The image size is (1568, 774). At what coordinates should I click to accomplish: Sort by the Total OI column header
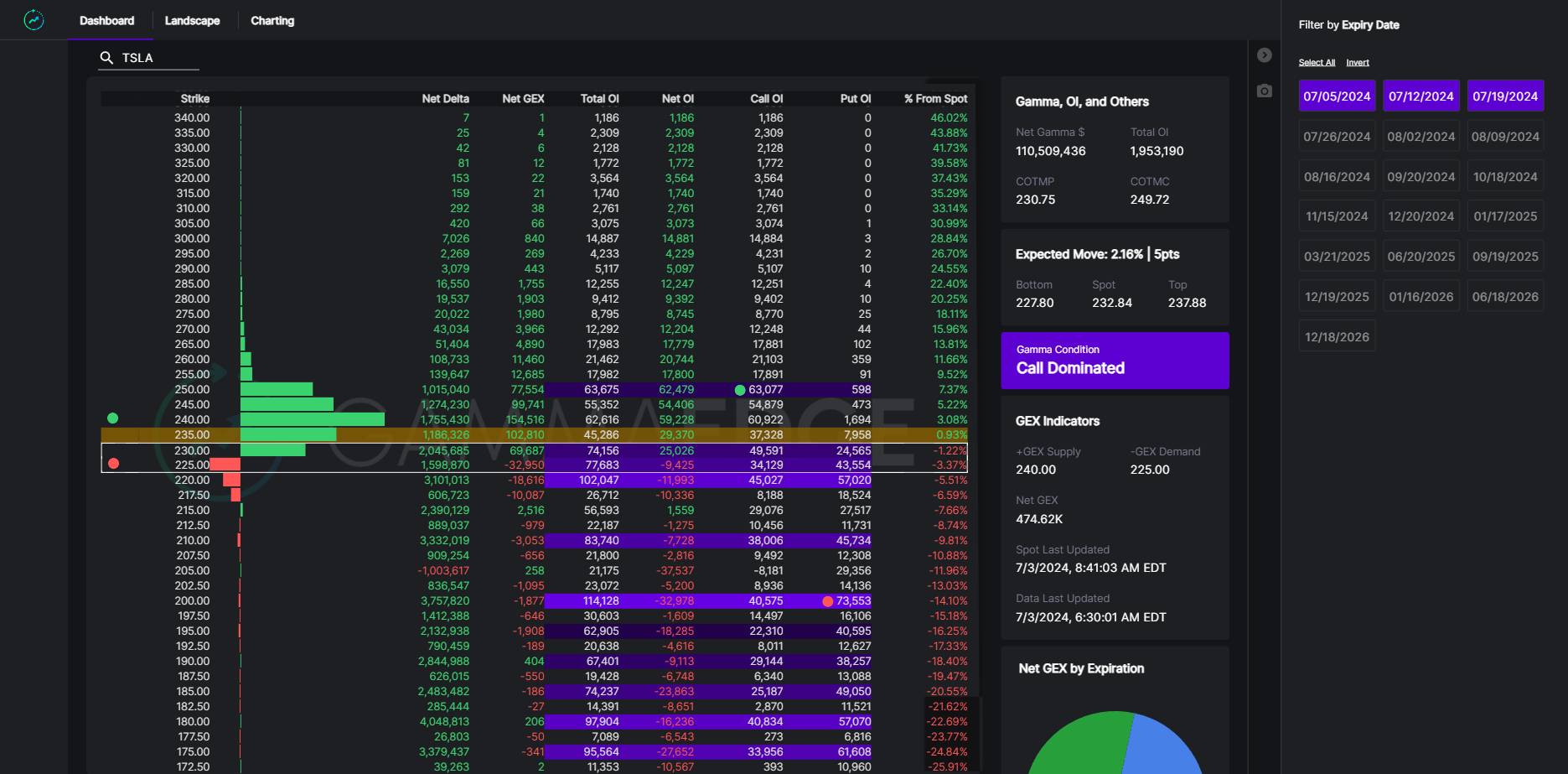point(599,99)
